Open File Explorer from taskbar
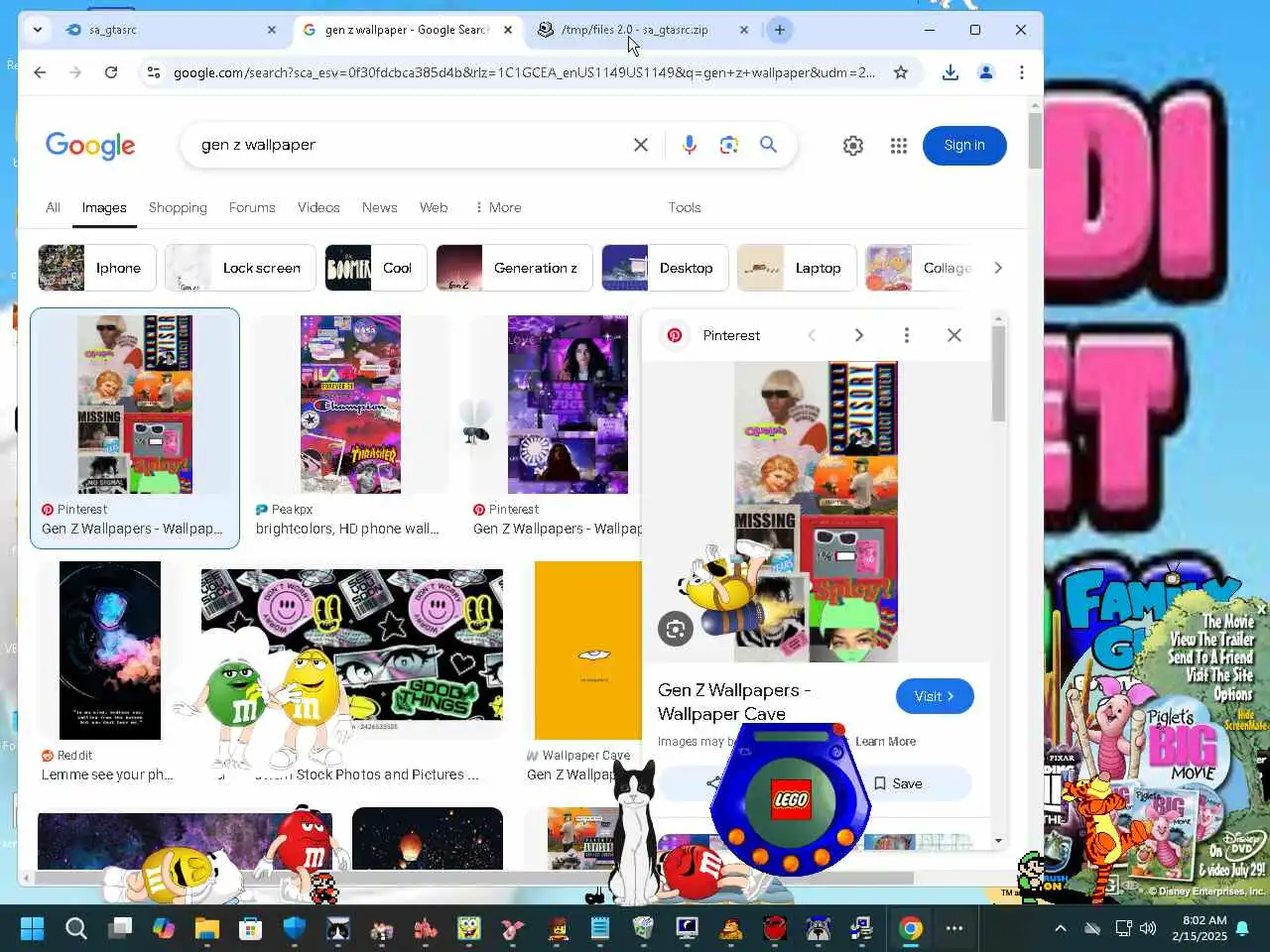The image size is (1270, 952). click(x=206, y=928)
